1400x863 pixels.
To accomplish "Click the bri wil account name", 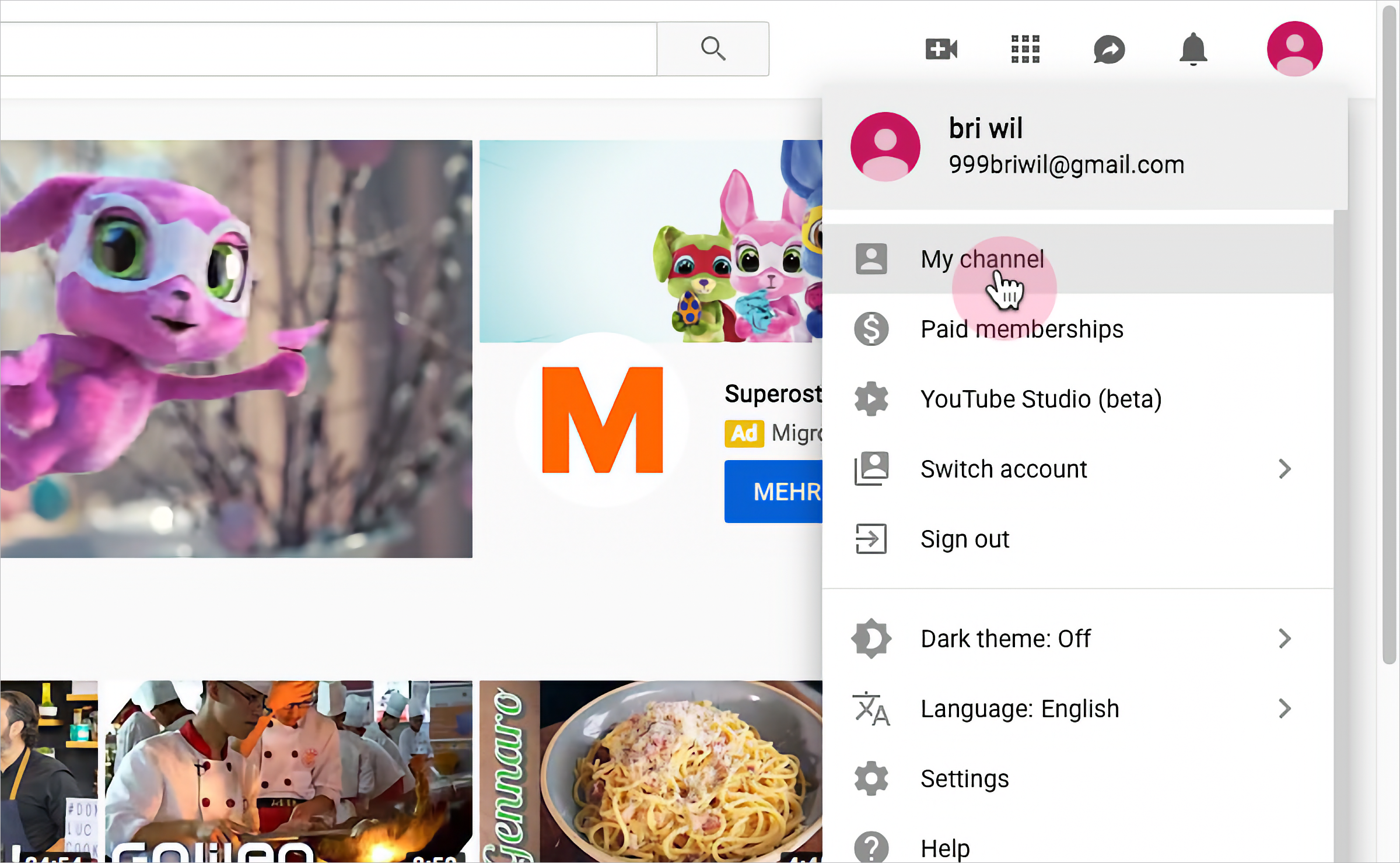I will tap(985, 128).
